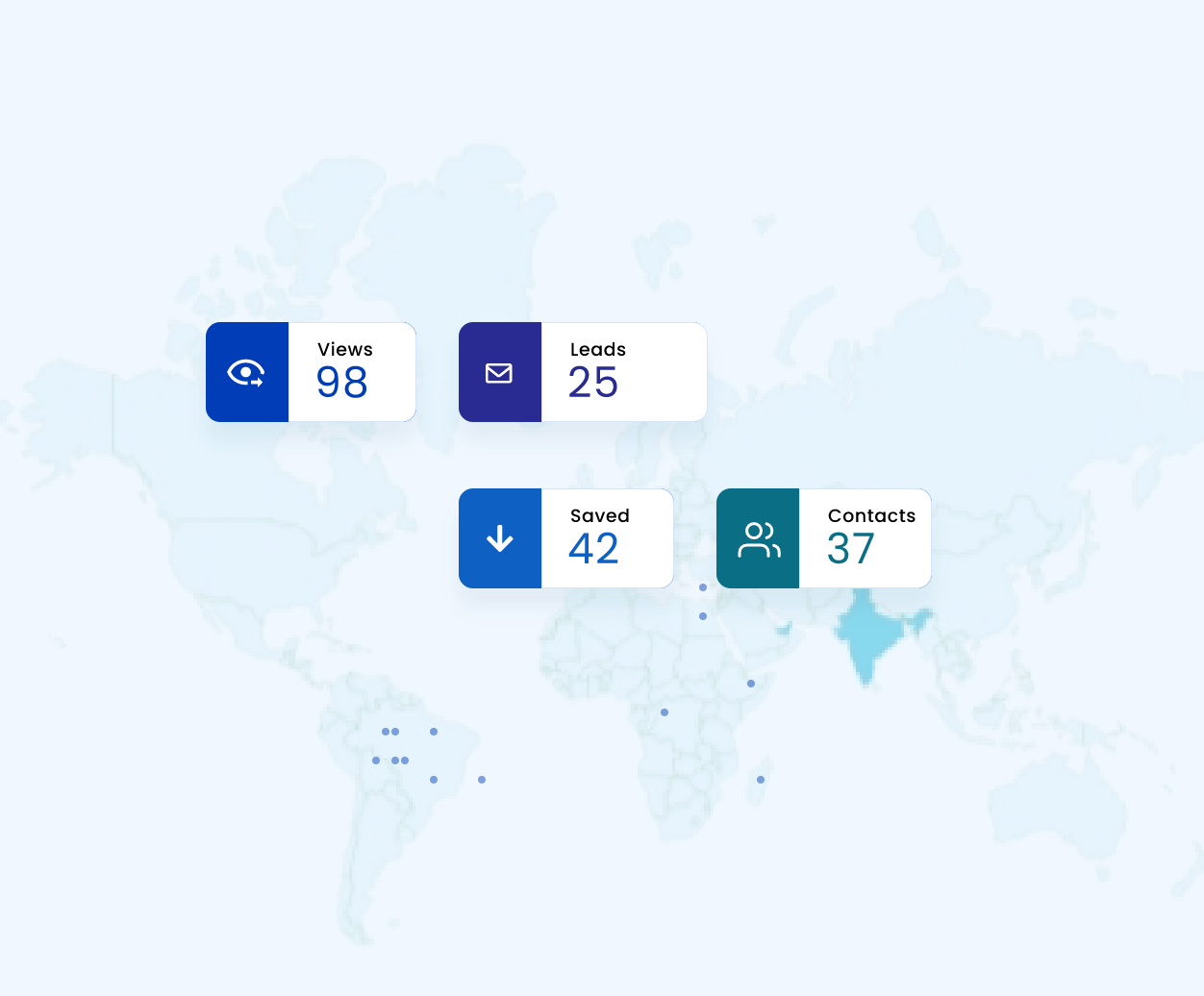Select highlighted India on the map

868,635
